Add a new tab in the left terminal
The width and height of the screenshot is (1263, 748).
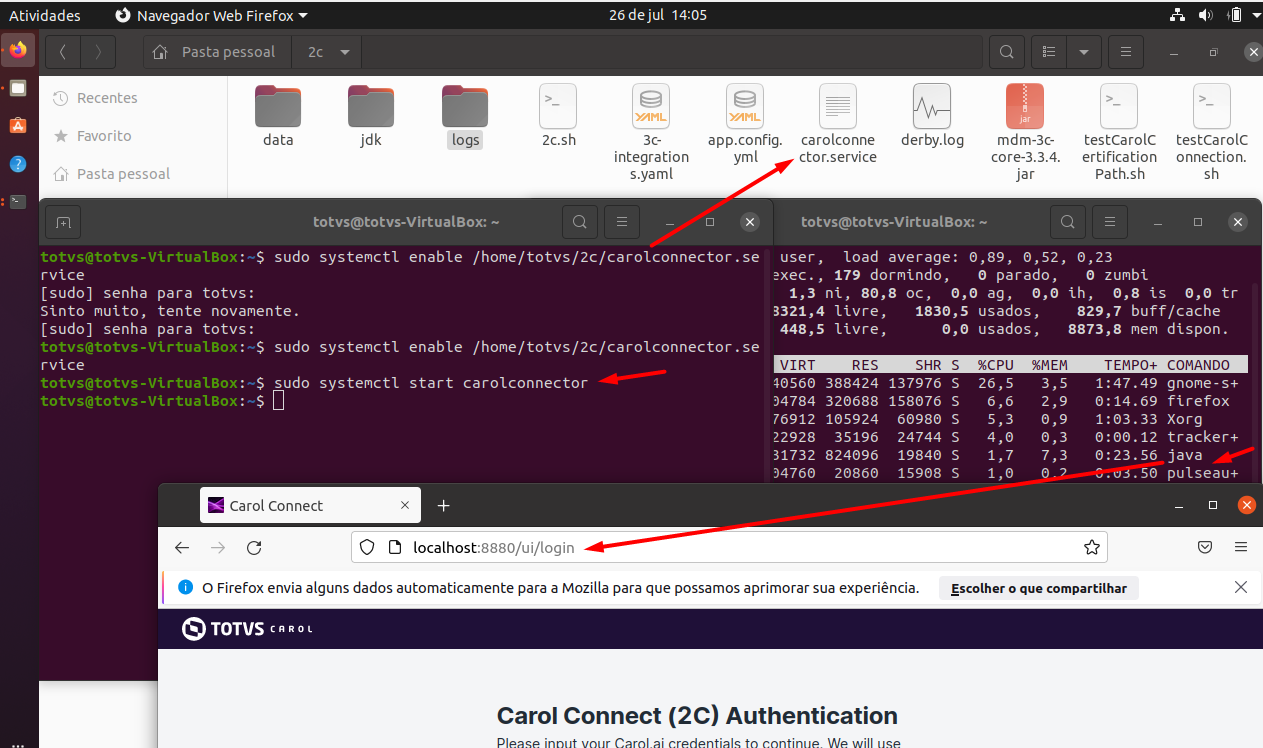coord(63,222)
